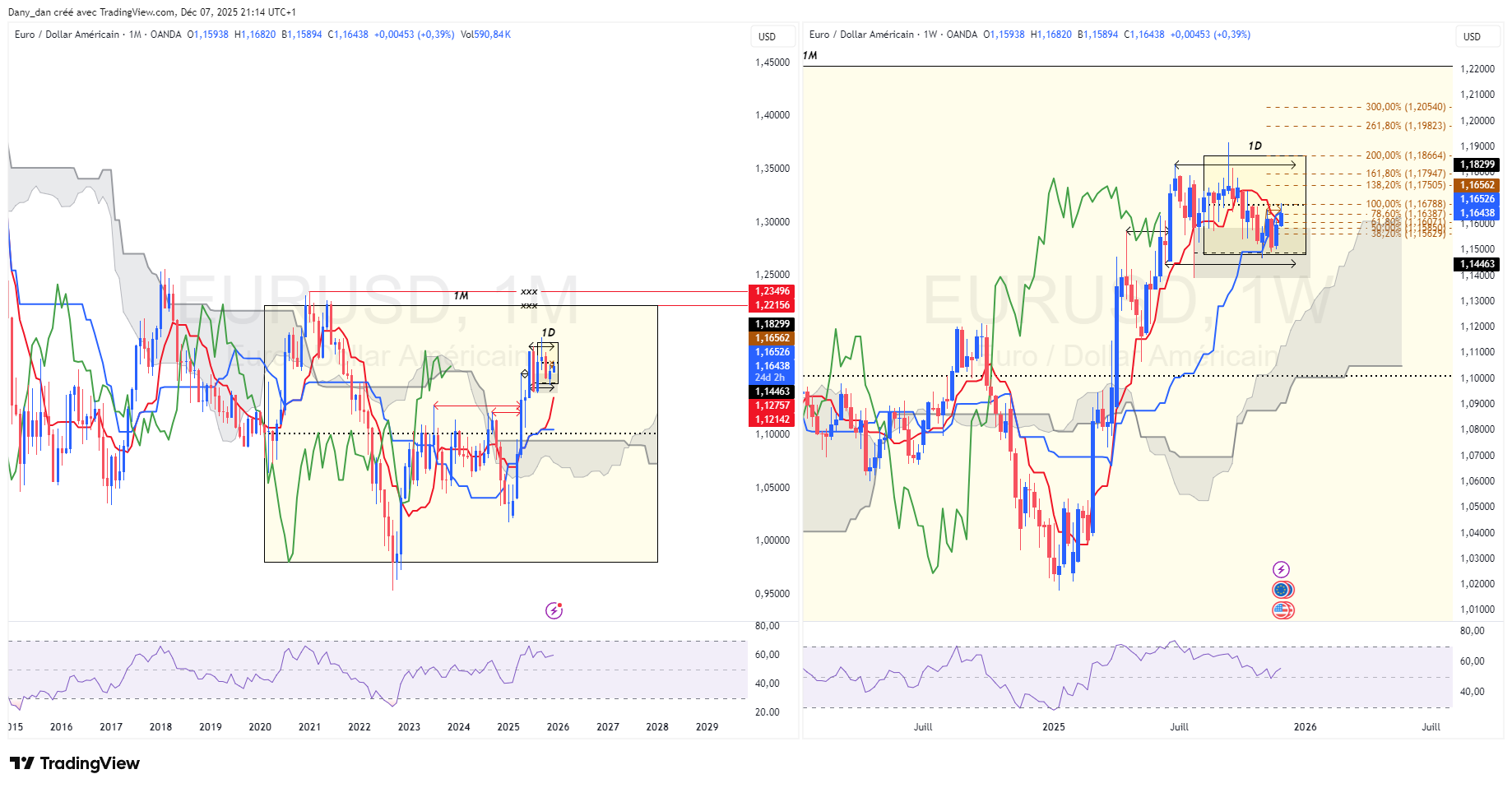Select the '+0,00453 (+0,39%)' change on monthly chart header
Viewport: 1512px width, 788px height.
point(414,35)
